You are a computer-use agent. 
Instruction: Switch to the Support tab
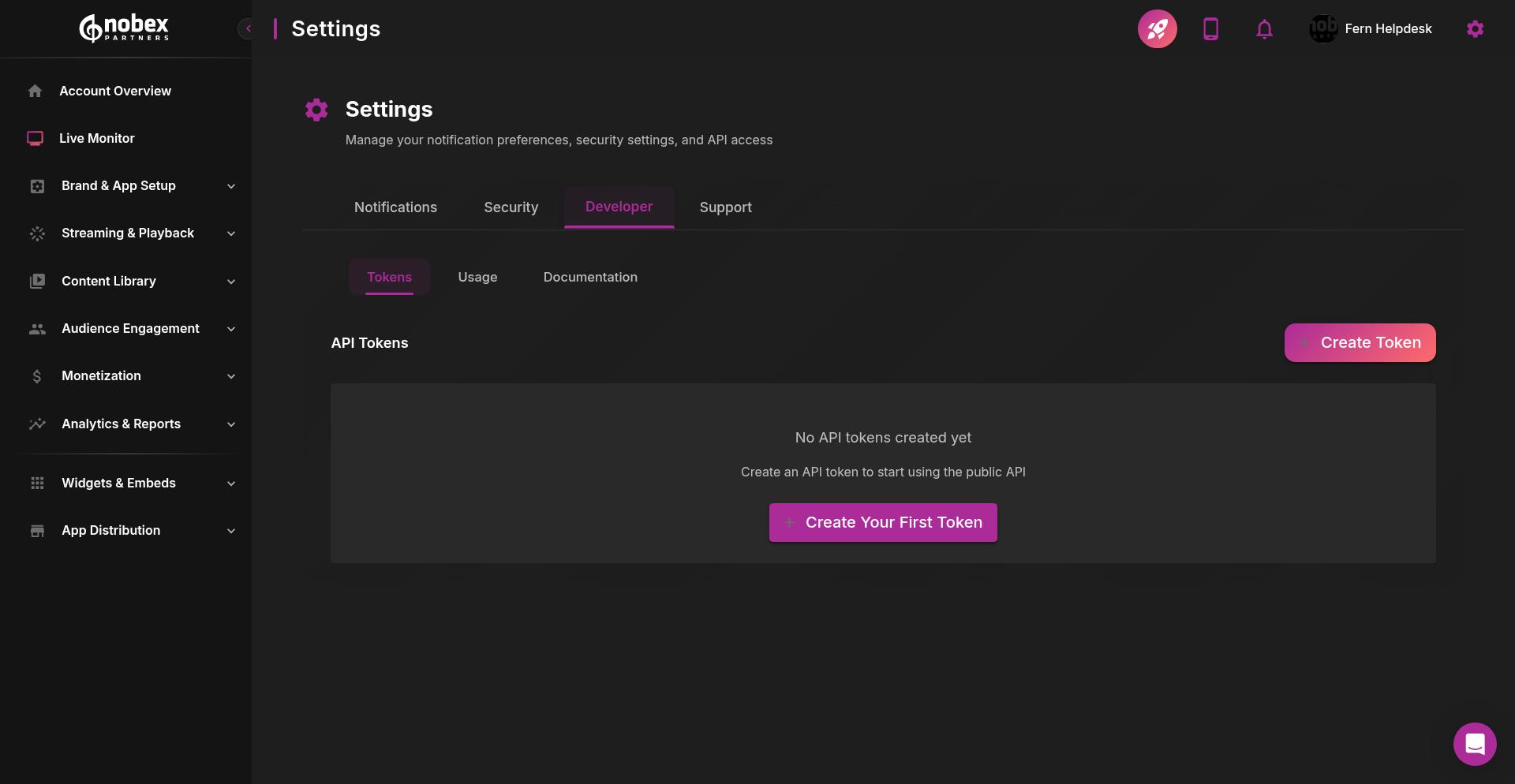point(725,207)
